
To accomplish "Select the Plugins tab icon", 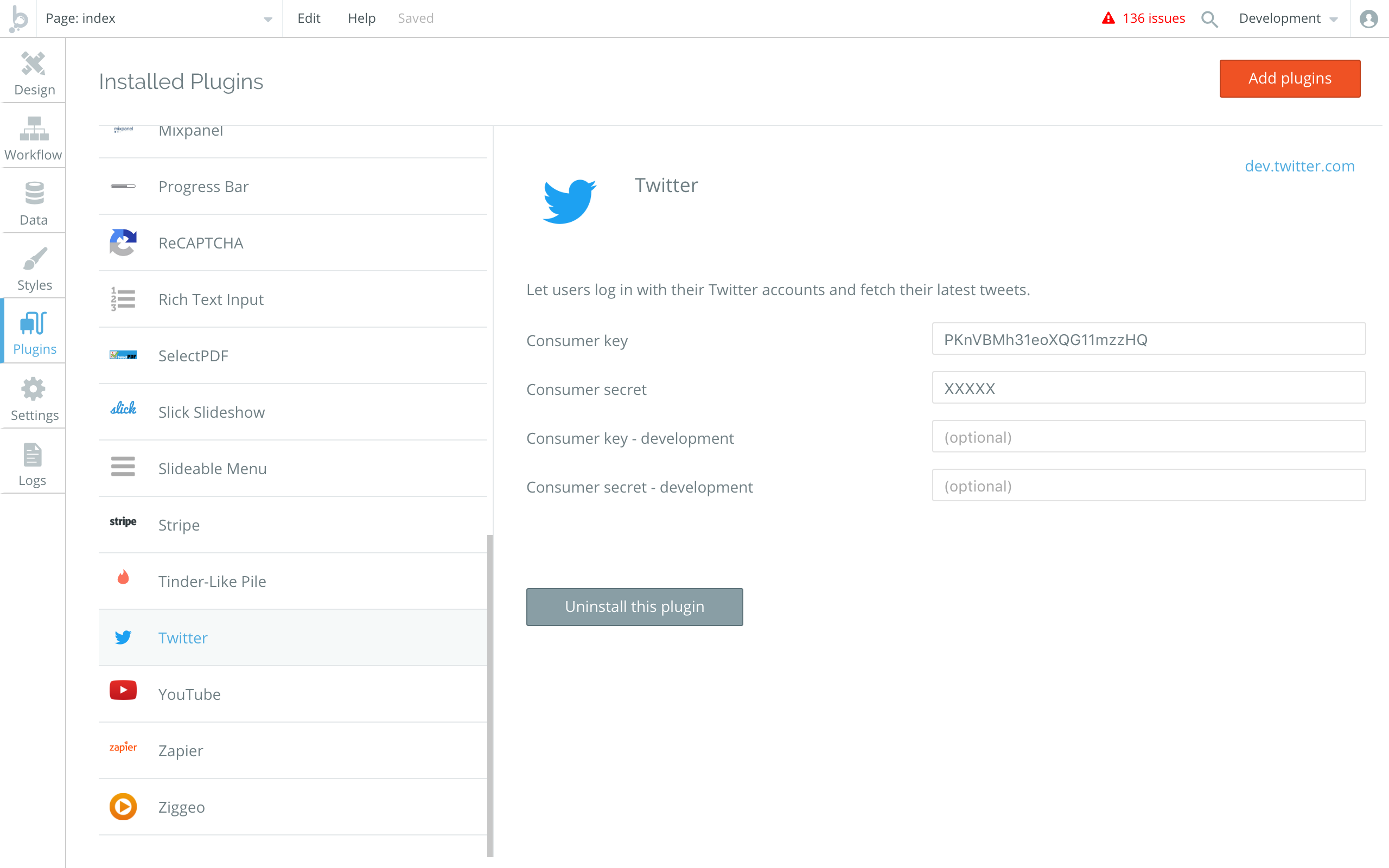I will pos(33,323).
